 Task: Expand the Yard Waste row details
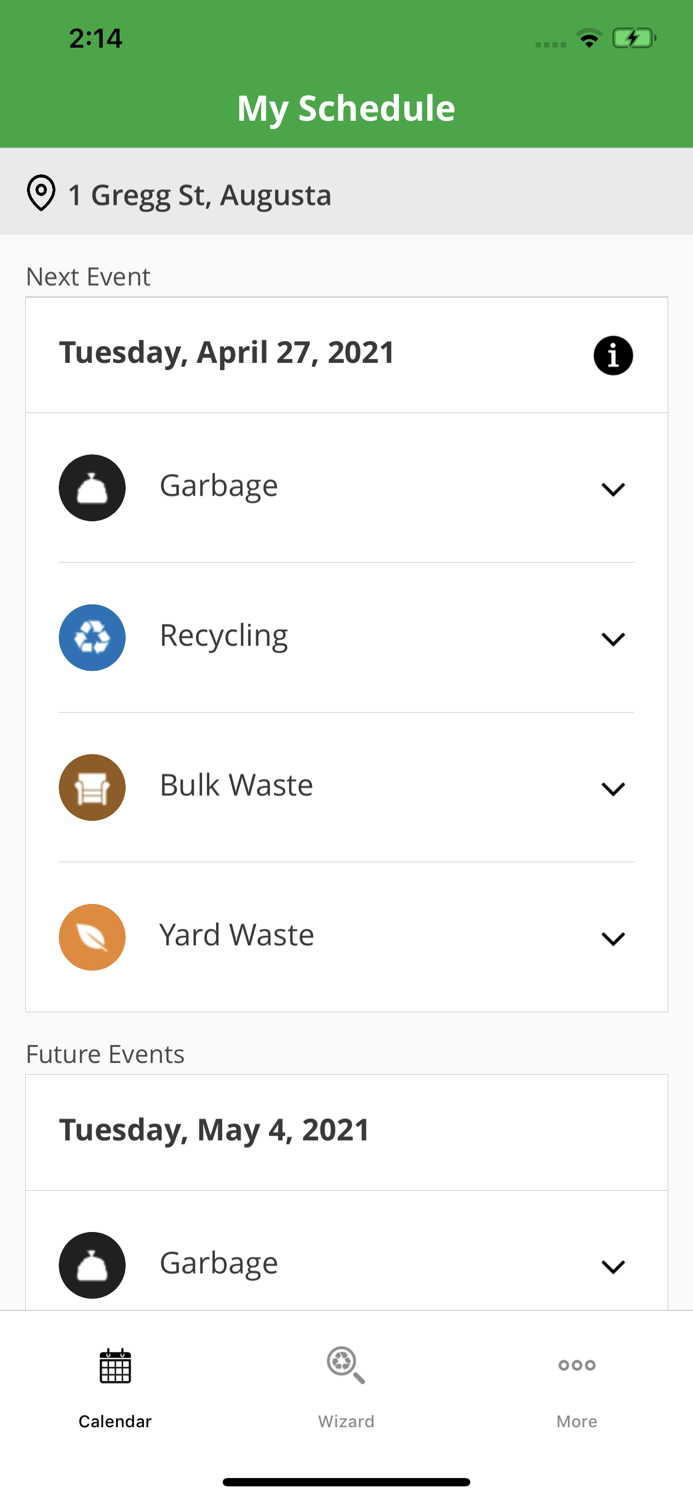click(x=613, y=938)
